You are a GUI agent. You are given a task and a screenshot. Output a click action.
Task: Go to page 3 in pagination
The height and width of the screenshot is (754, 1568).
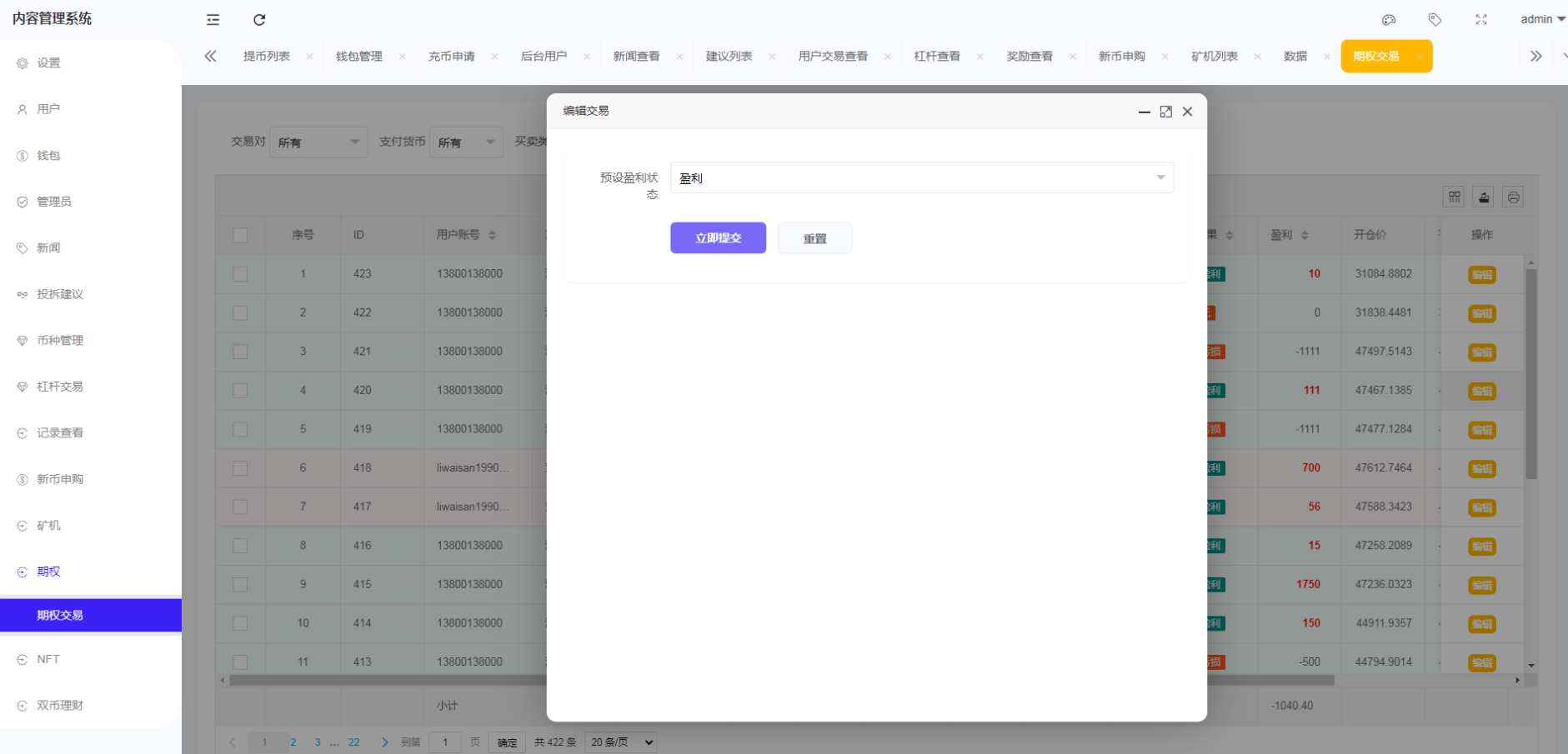[317, 741]
